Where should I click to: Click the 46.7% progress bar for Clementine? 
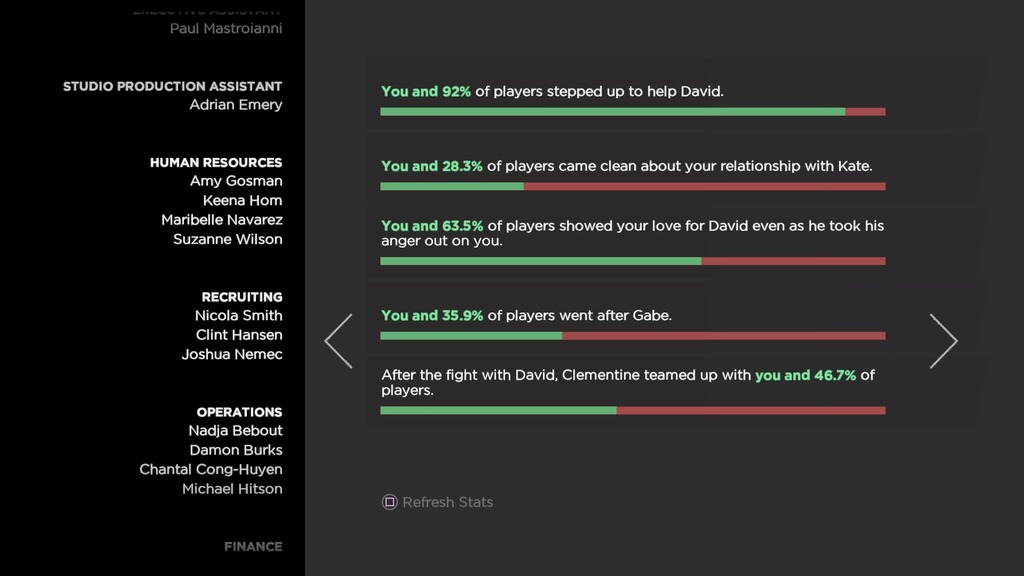coord(632,410)
